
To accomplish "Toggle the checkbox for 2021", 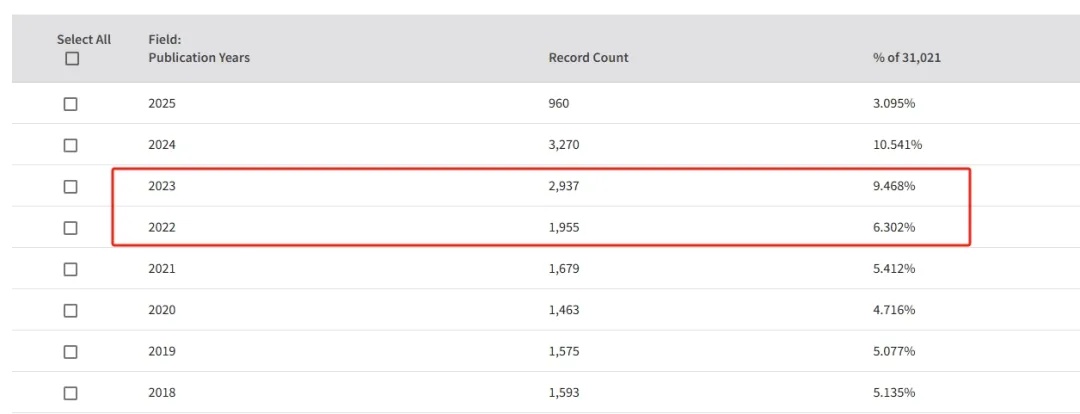I will click(x=70, y=269).
